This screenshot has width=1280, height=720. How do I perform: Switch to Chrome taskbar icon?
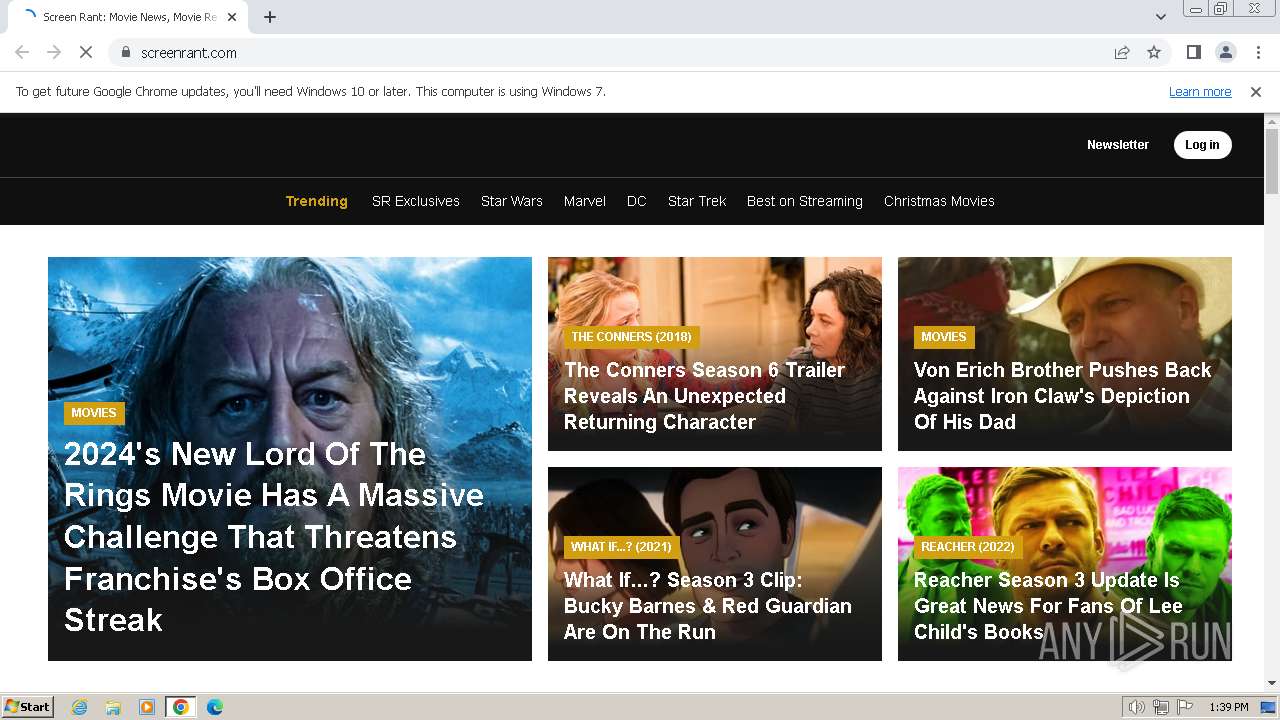pos(181,707)
